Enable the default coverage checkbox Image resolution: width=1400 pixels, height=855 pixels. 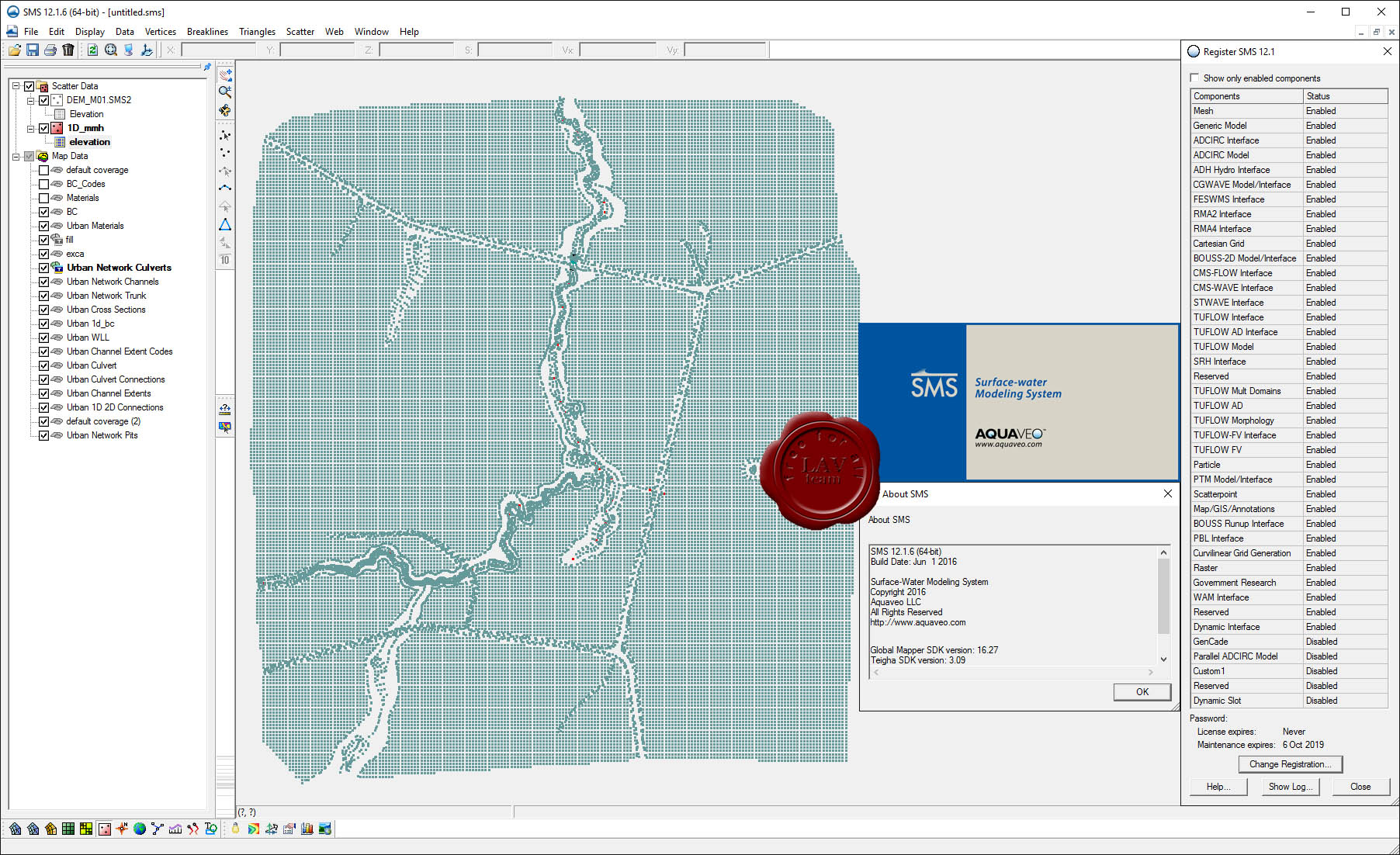coord(44,170)
